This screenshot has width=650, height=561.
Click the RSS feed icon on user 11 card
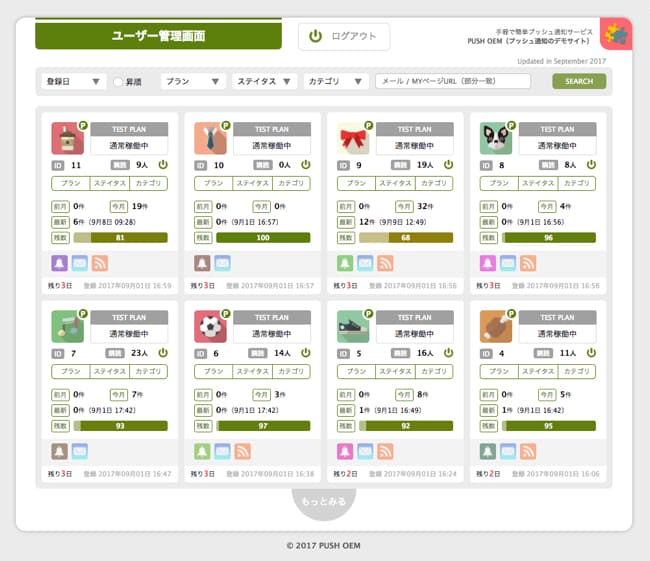100,263
